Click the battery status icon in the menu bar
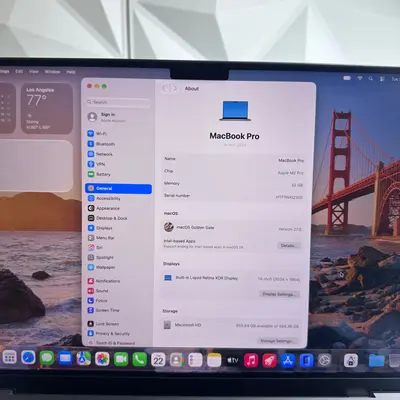 pyautogui.click(x=347, y=78)
